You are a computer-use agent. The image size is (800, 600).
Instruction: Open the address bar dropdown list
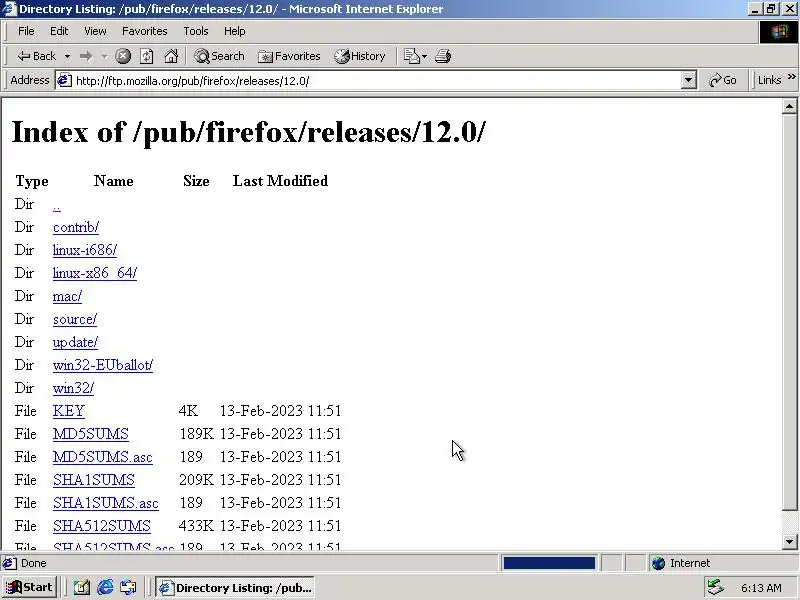(x=688, y=80)
